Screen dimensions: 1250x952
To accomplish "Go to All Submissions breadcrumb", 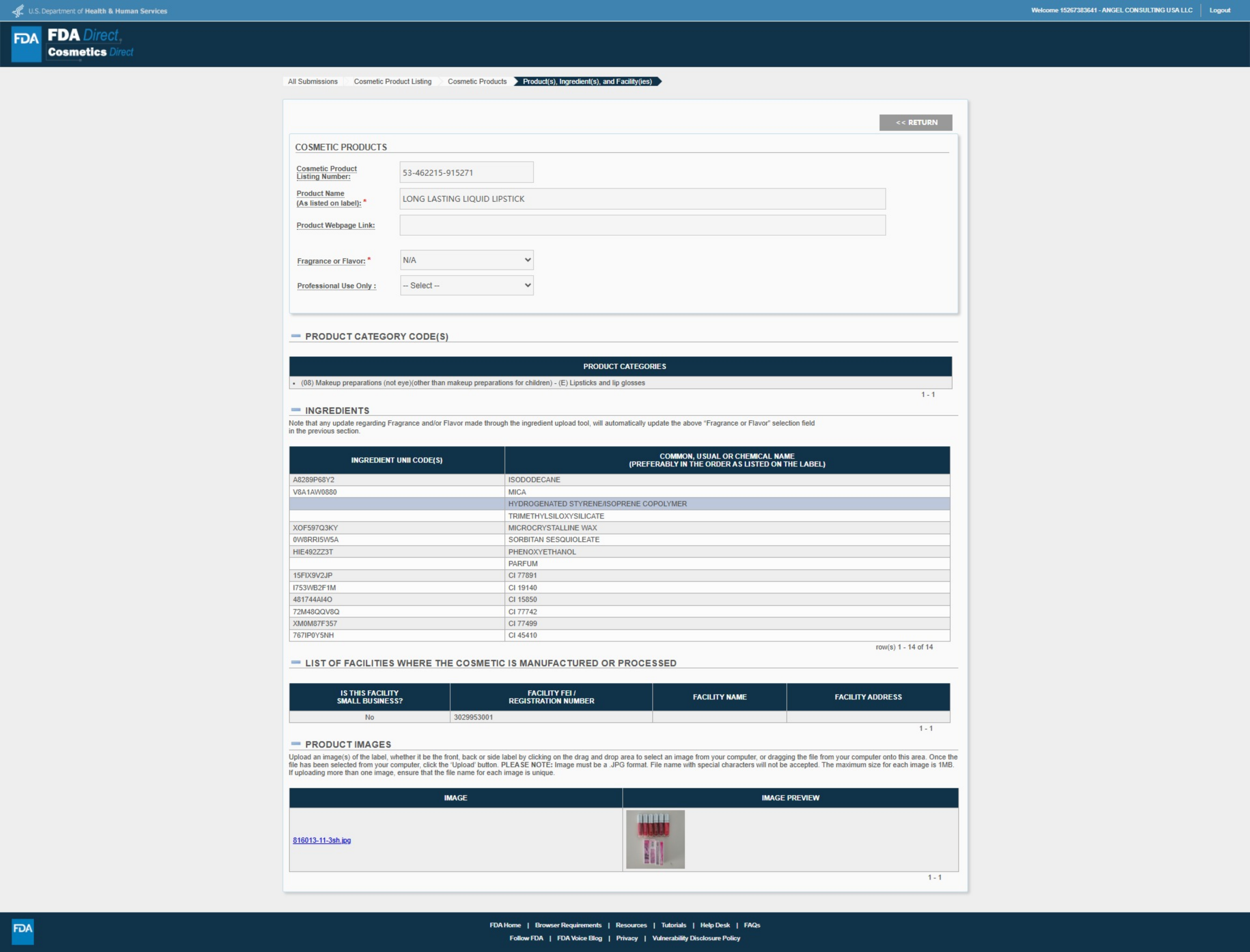I will [312, 82].
